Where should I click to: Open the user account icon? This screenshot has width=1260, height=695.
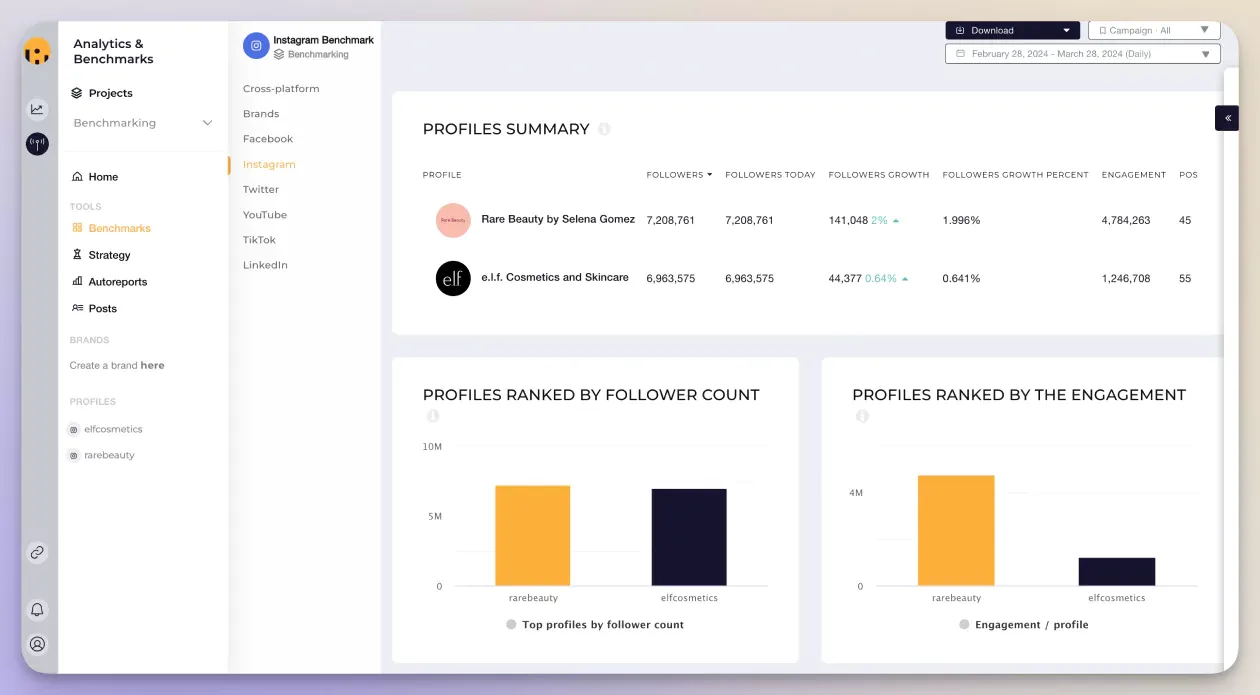37,644
